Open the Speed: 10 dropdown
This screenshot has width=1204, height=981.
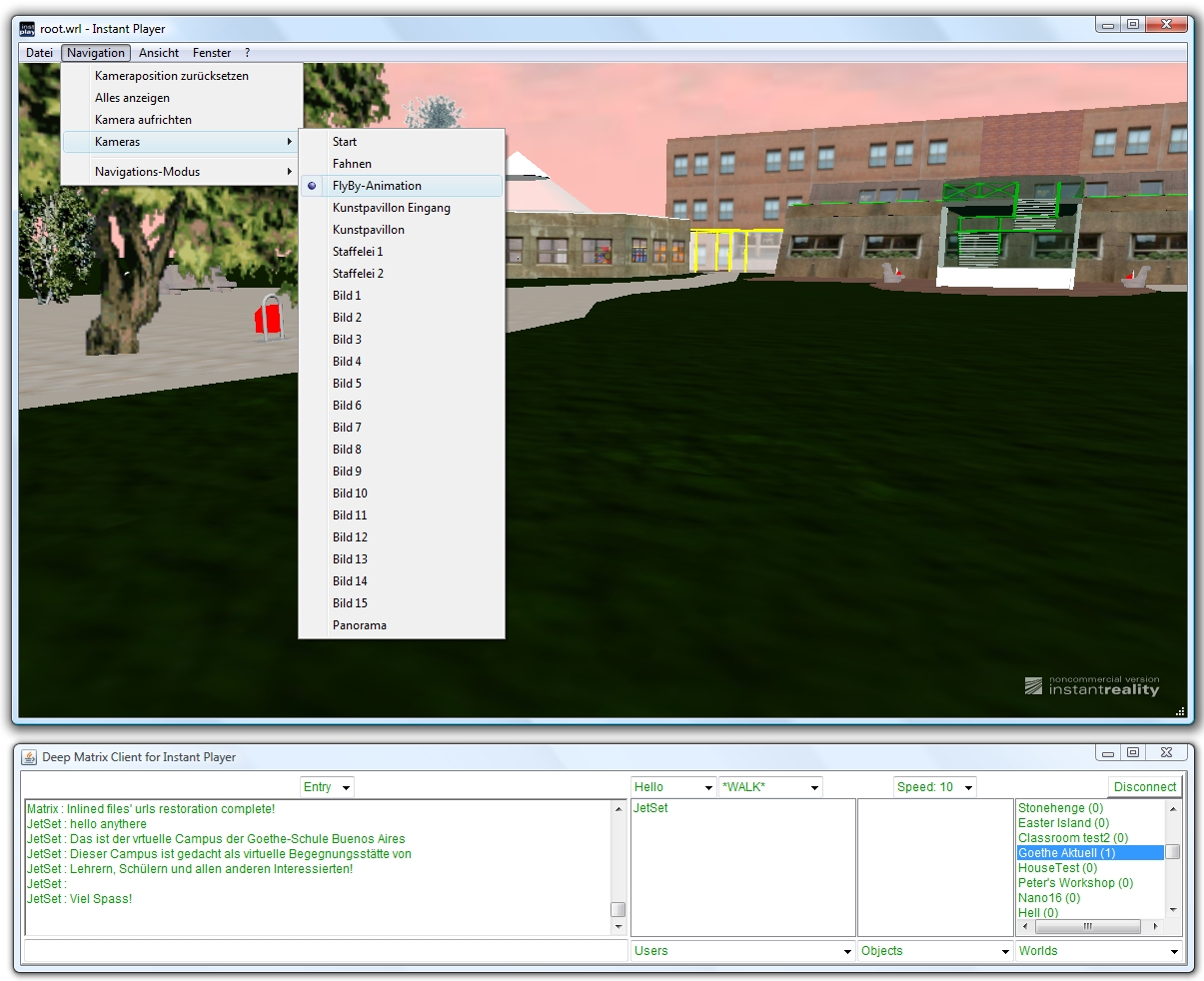point(934,787)
